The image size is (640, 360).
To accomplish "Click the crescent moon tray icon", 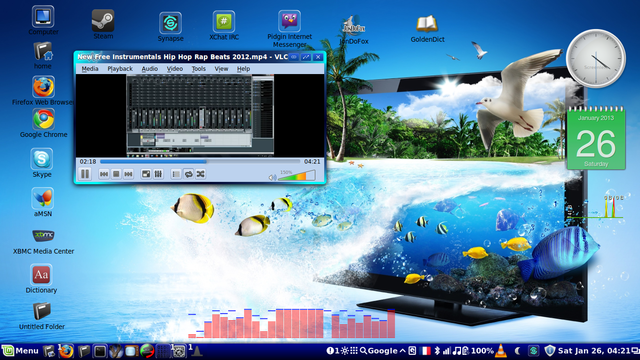I will (517, 351).
